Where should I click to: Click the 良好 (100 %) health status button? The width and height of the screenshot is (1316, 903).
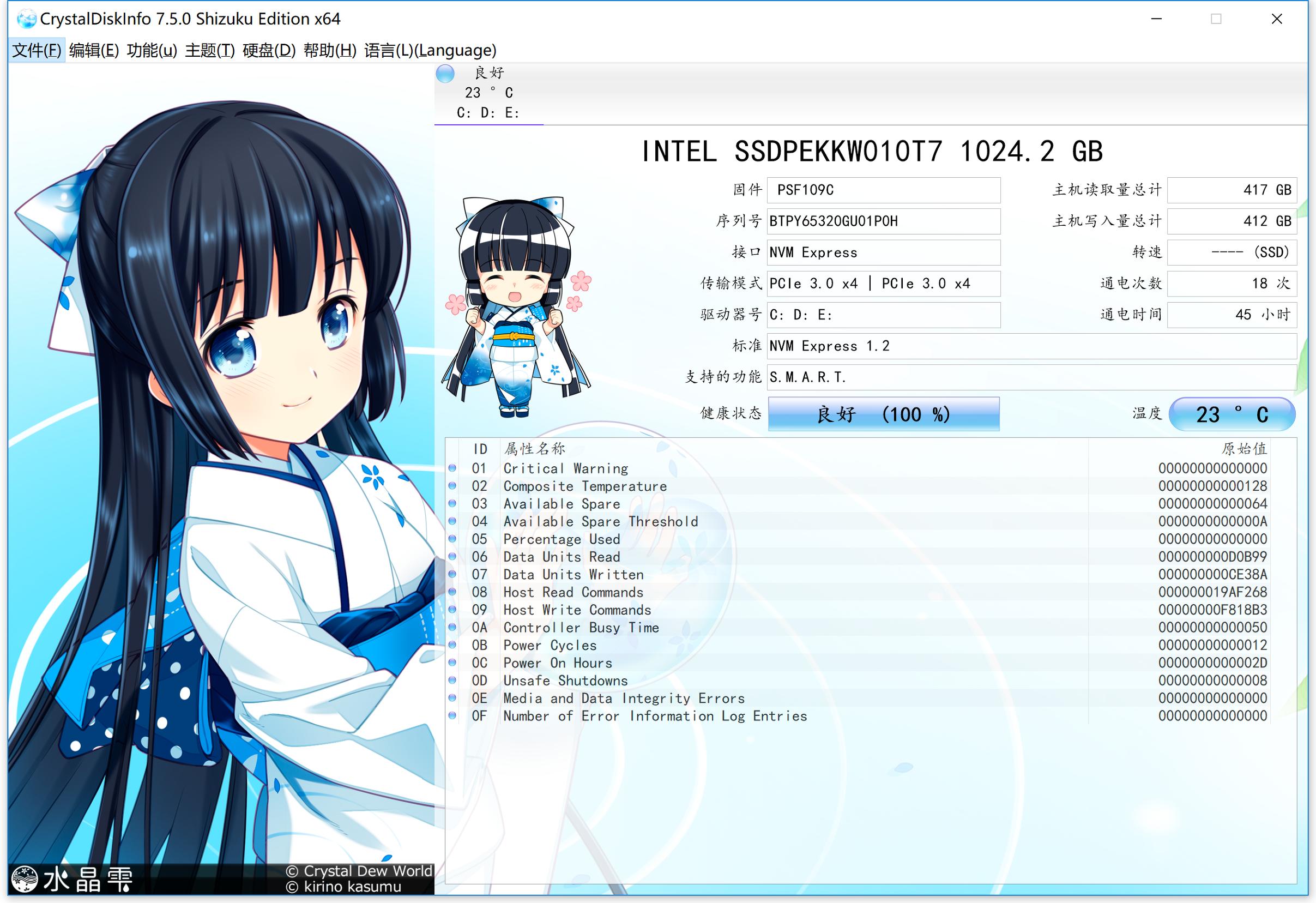pos(883,414)
